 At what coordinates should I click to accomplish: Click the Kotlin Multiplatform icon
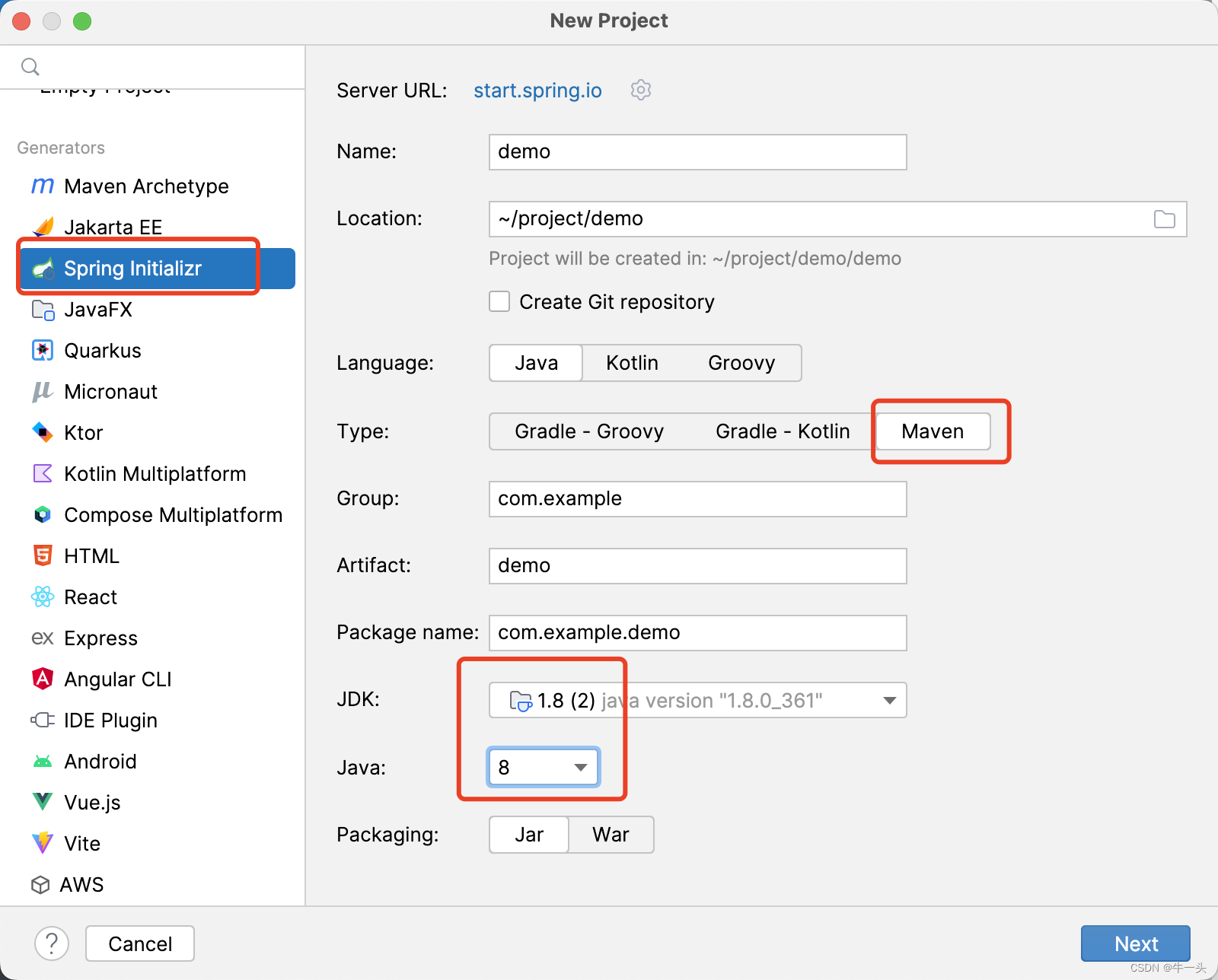43,473
